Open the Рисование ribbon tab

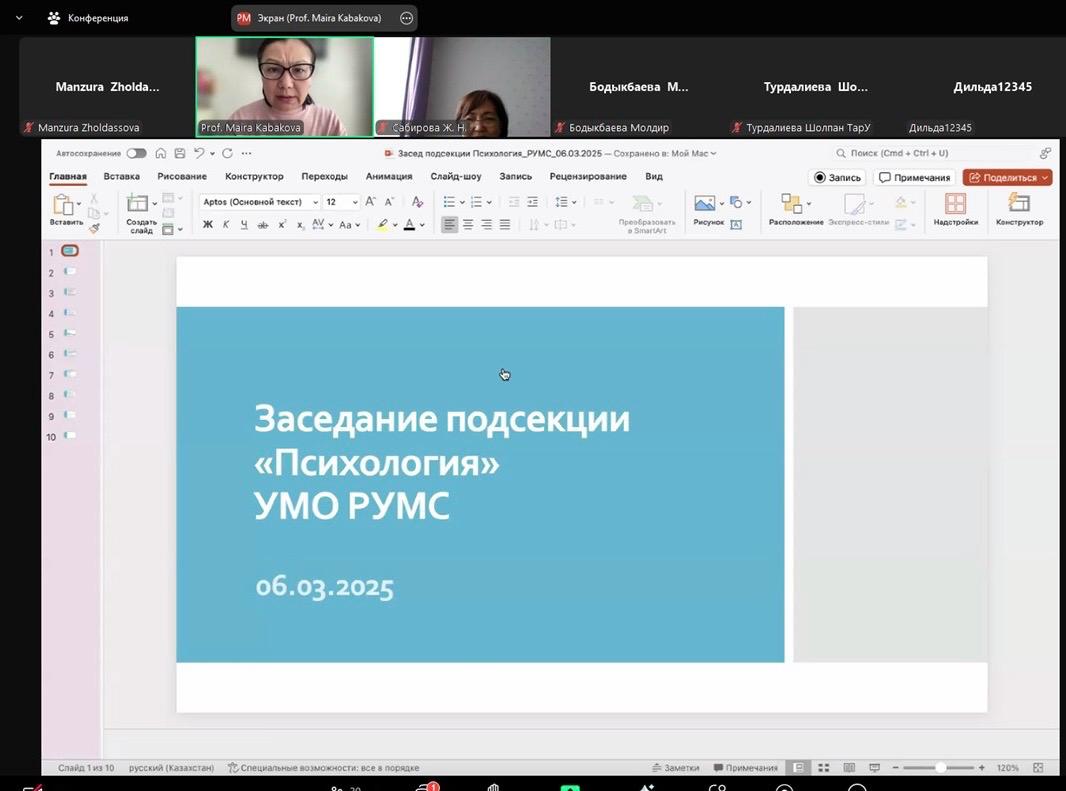tap(182, 176)
